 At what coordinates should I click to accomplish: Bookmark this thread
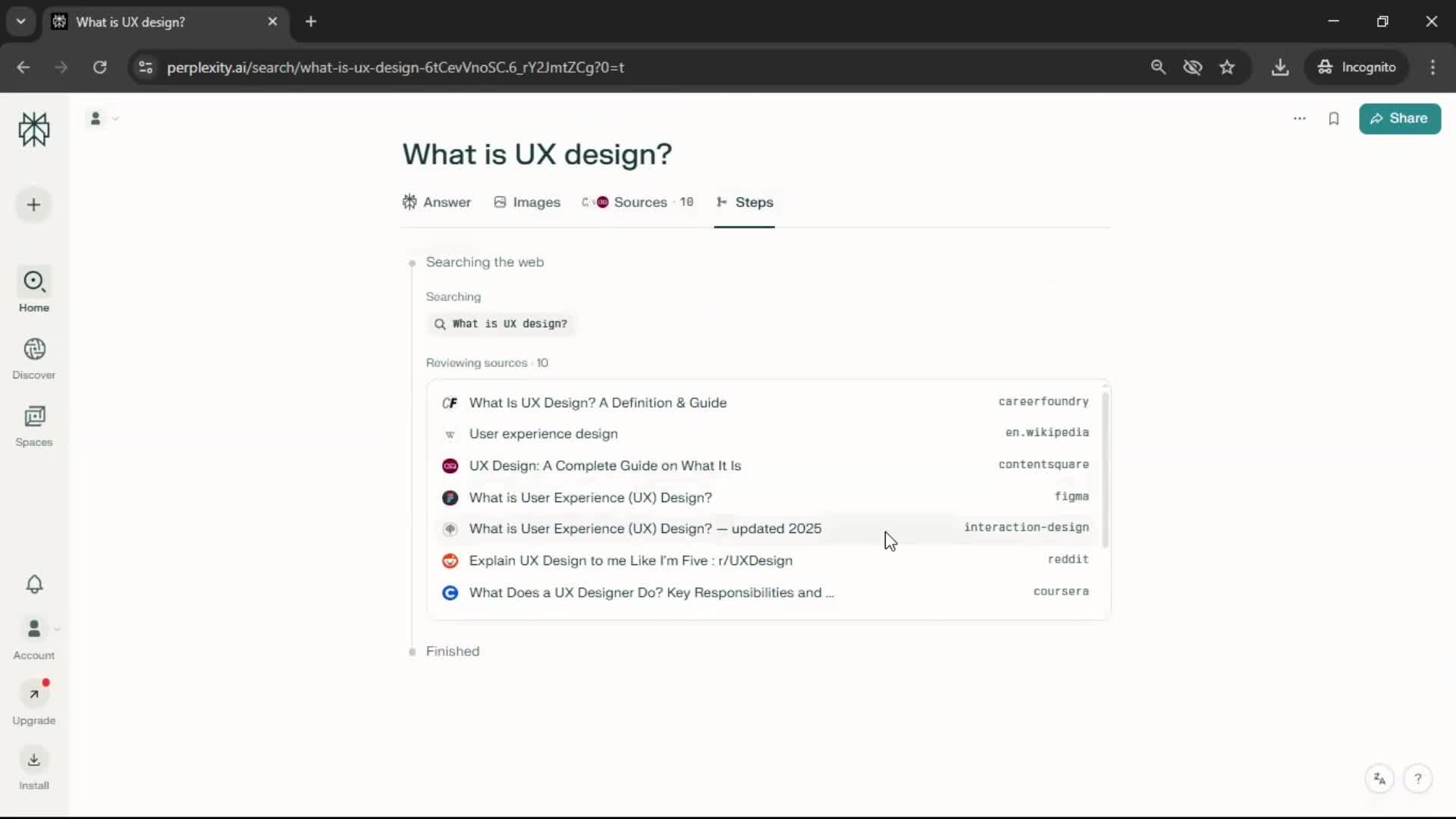tap(1334, 119)
